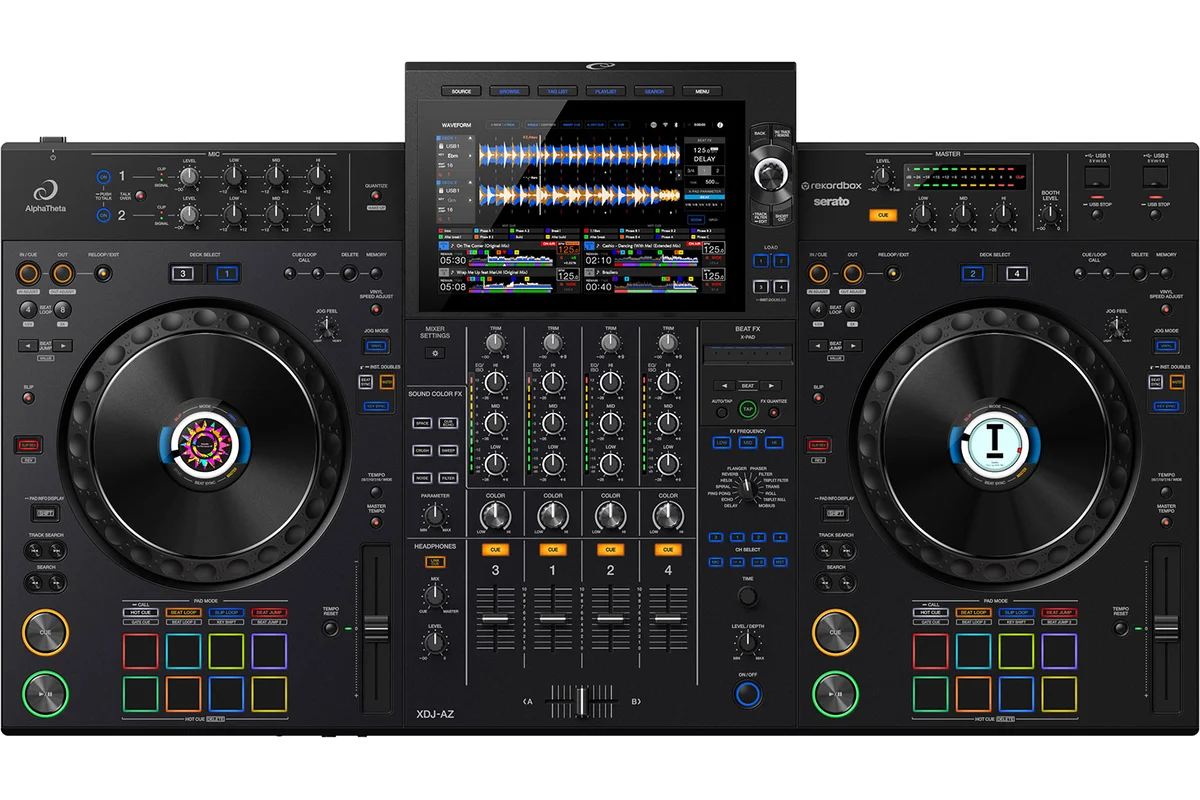Click the left deck OUT loop button
This screenshot has width=1200, height=800.
(x=62, y=273)
